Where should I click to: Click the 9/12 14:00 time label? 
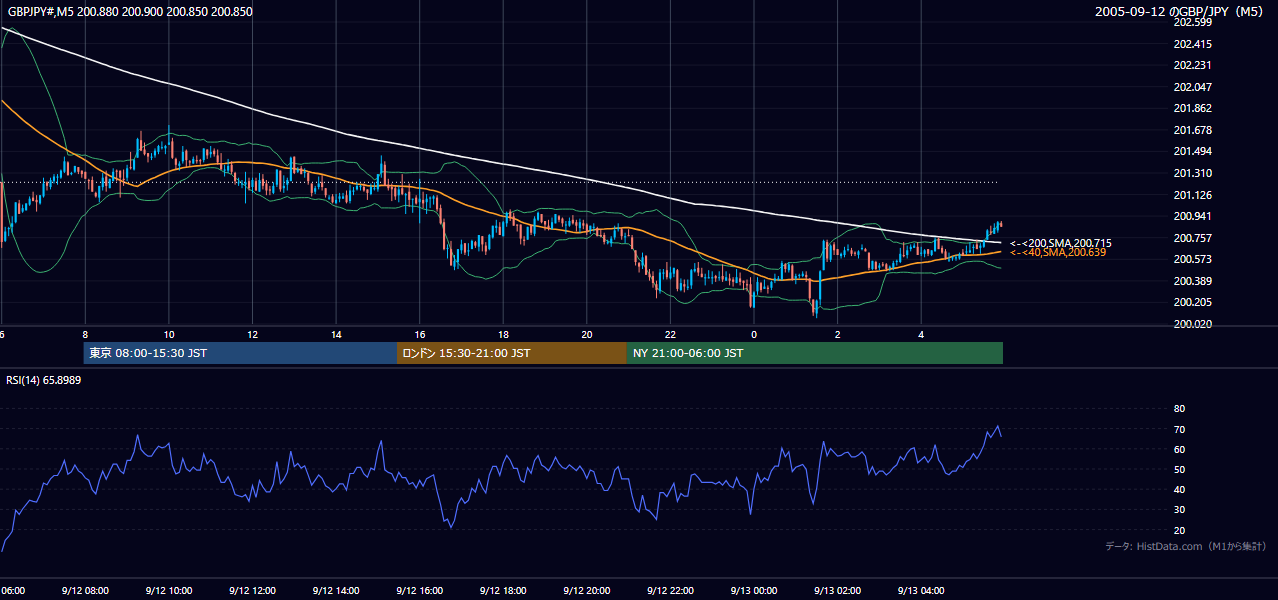point(336,591)
